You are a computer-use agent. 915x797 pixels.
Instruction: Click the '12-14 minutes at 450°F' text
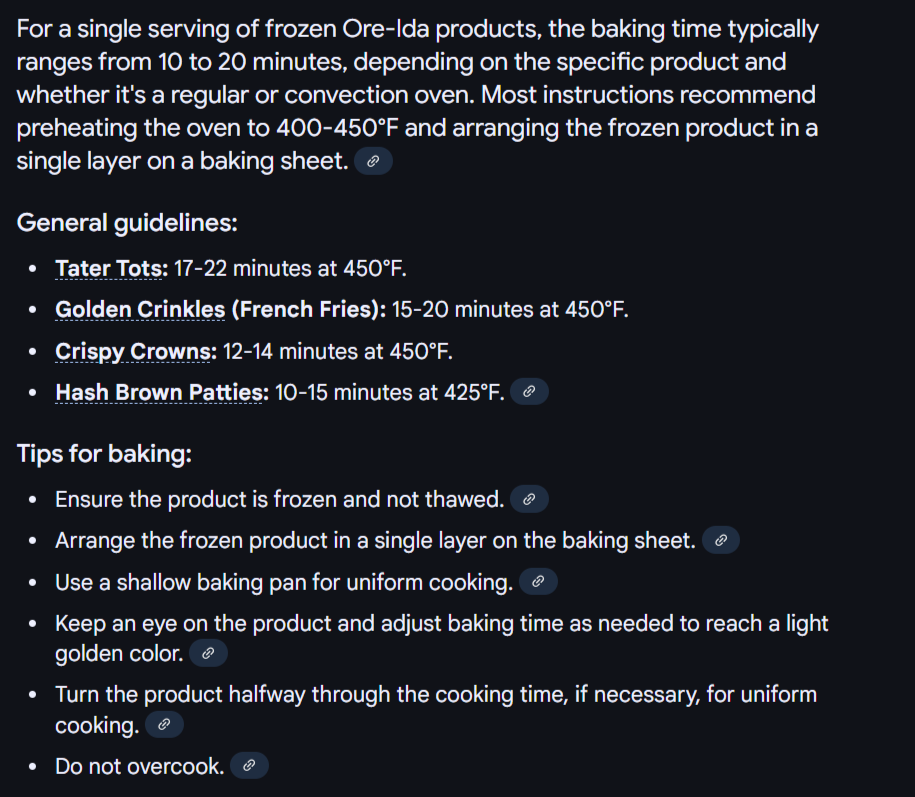337,352
